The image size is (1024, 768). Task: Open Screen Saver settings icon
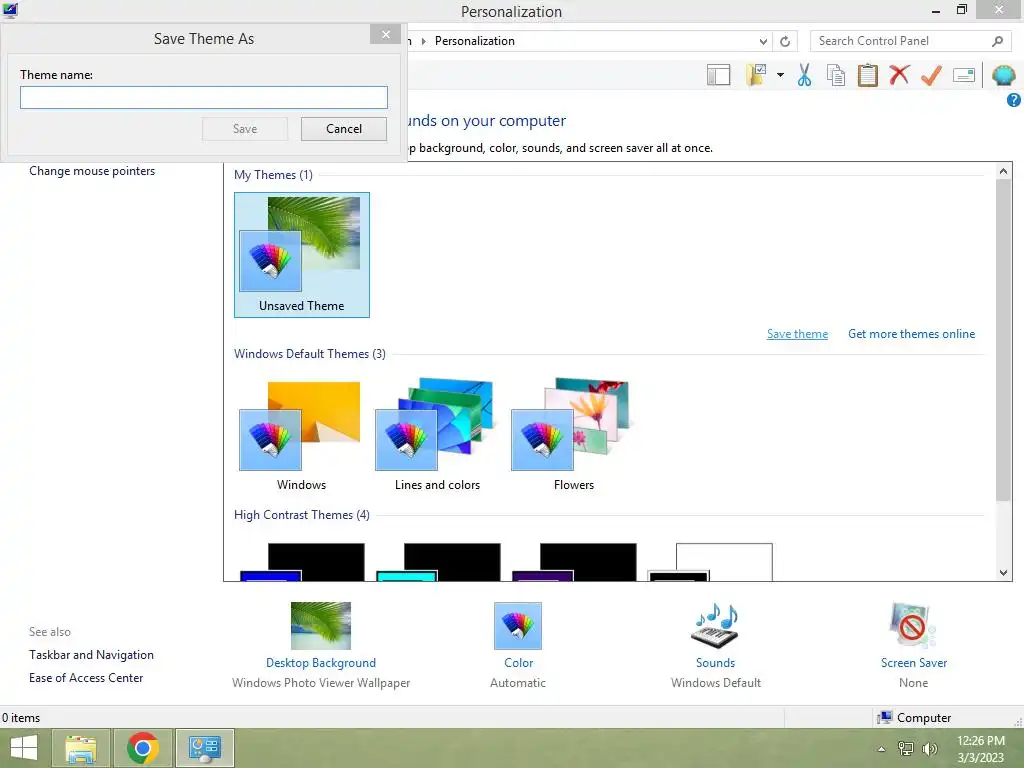913,626
